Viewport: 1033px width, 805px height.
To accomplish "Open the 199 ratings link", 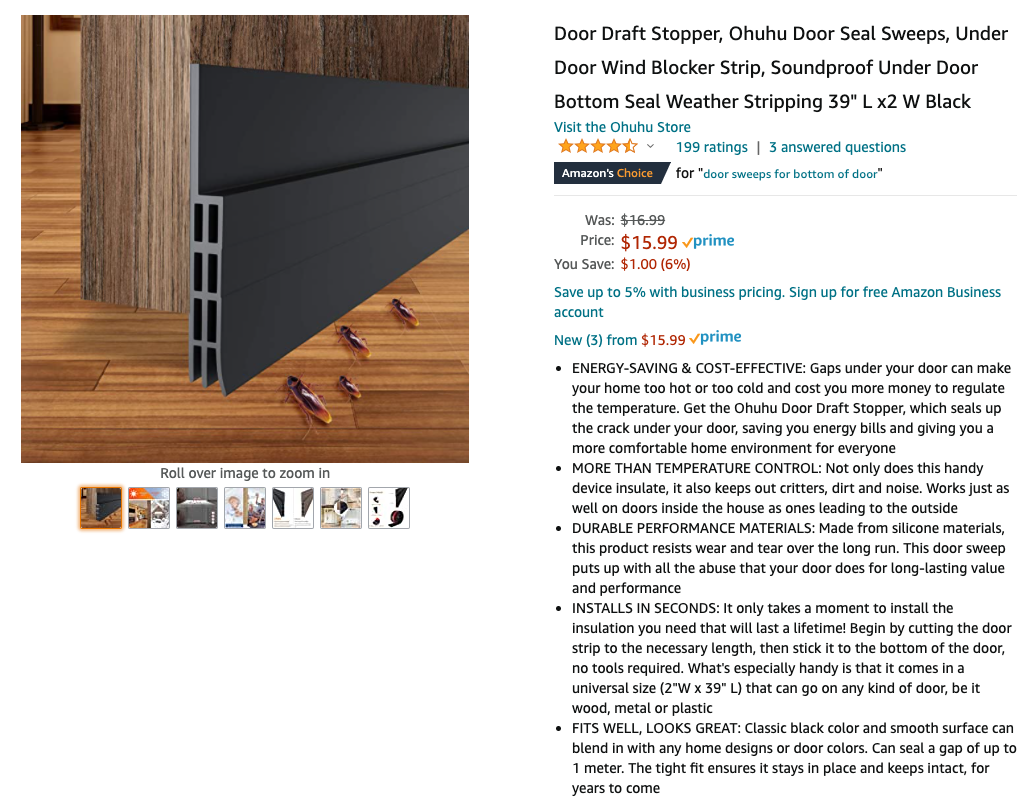I will click(x=712, y=147).
